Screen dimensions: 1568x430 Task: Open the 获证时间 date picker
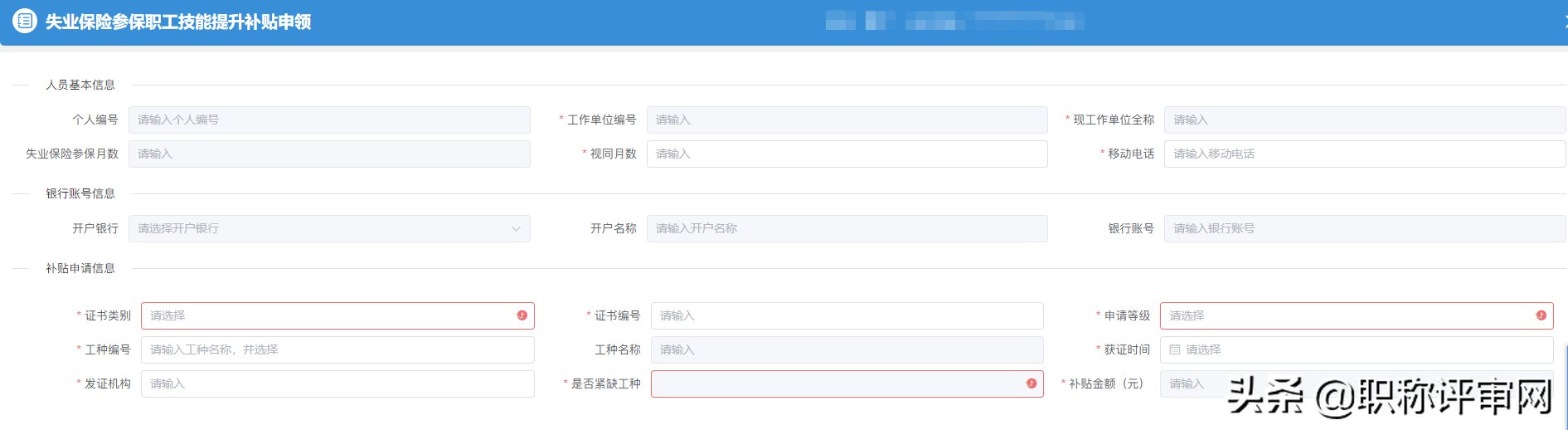point(1357,349)
